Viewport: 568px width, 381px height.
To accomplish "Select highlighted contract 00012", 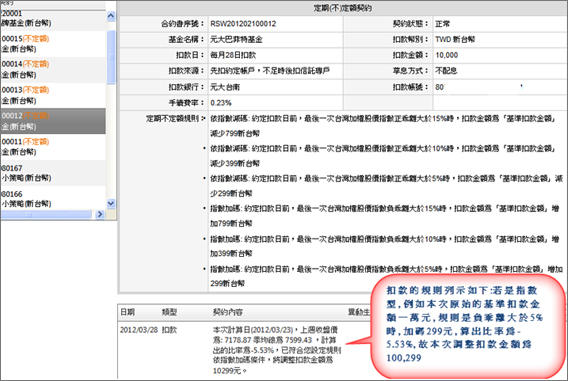I will 53,121.
